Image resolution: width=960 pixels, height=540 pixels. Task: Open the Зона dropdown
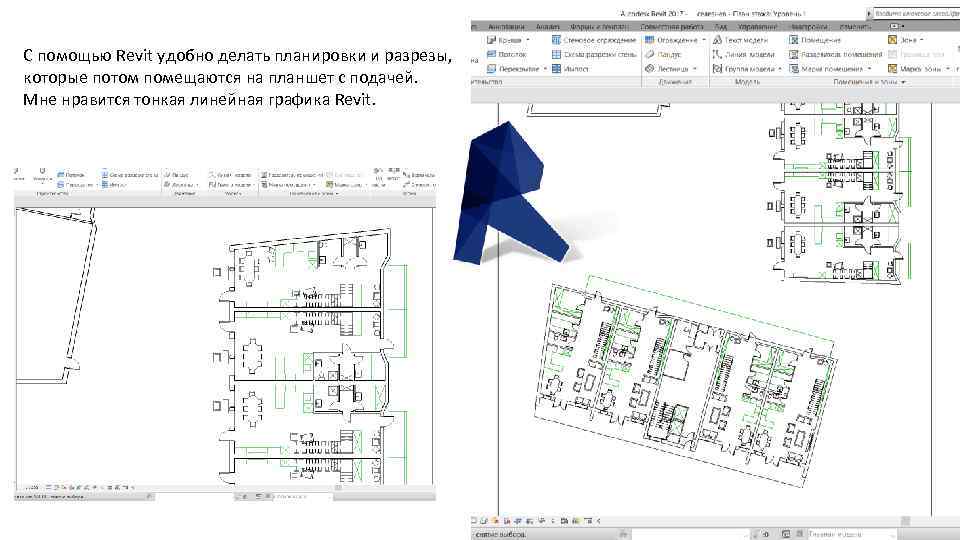point(921,40)
